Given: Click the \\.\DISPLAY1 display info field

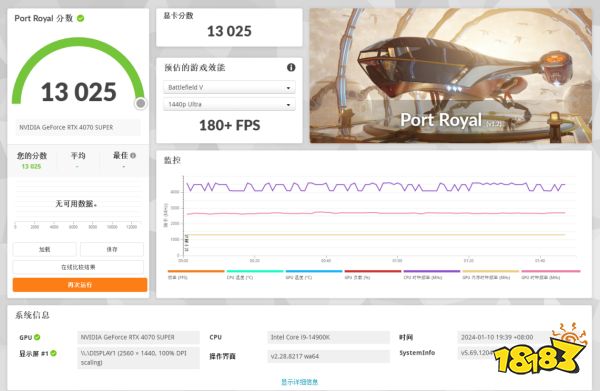Looking at the screenshot, I should click(x=139, y=358).
